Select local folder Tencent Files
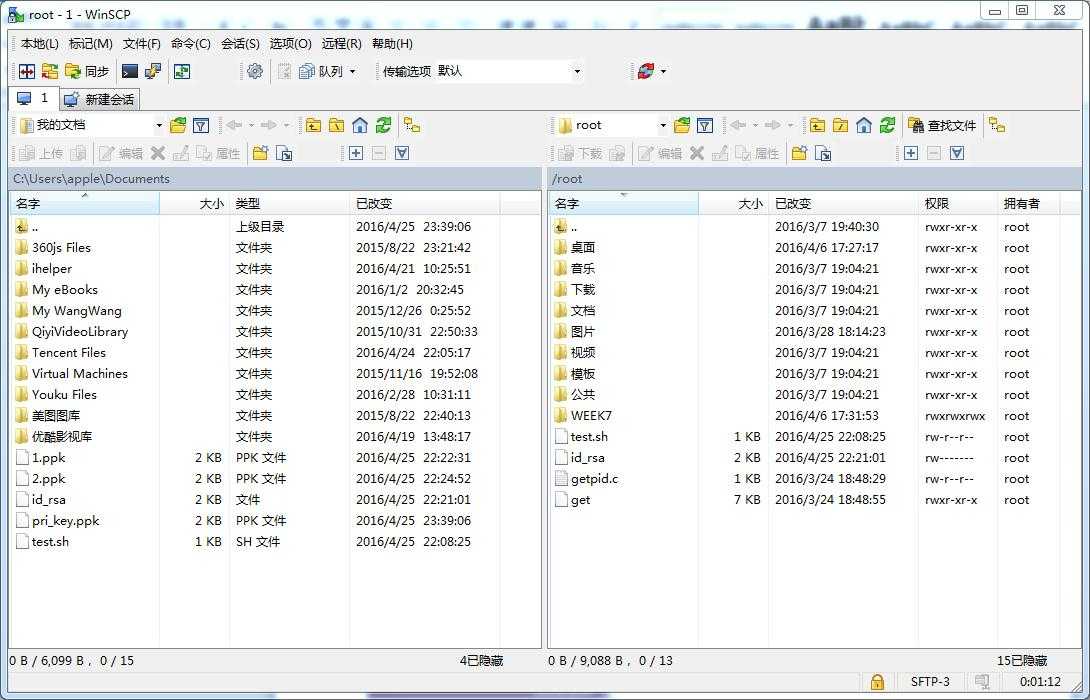This screenshot has width=1090, height=700. point(69,352)
